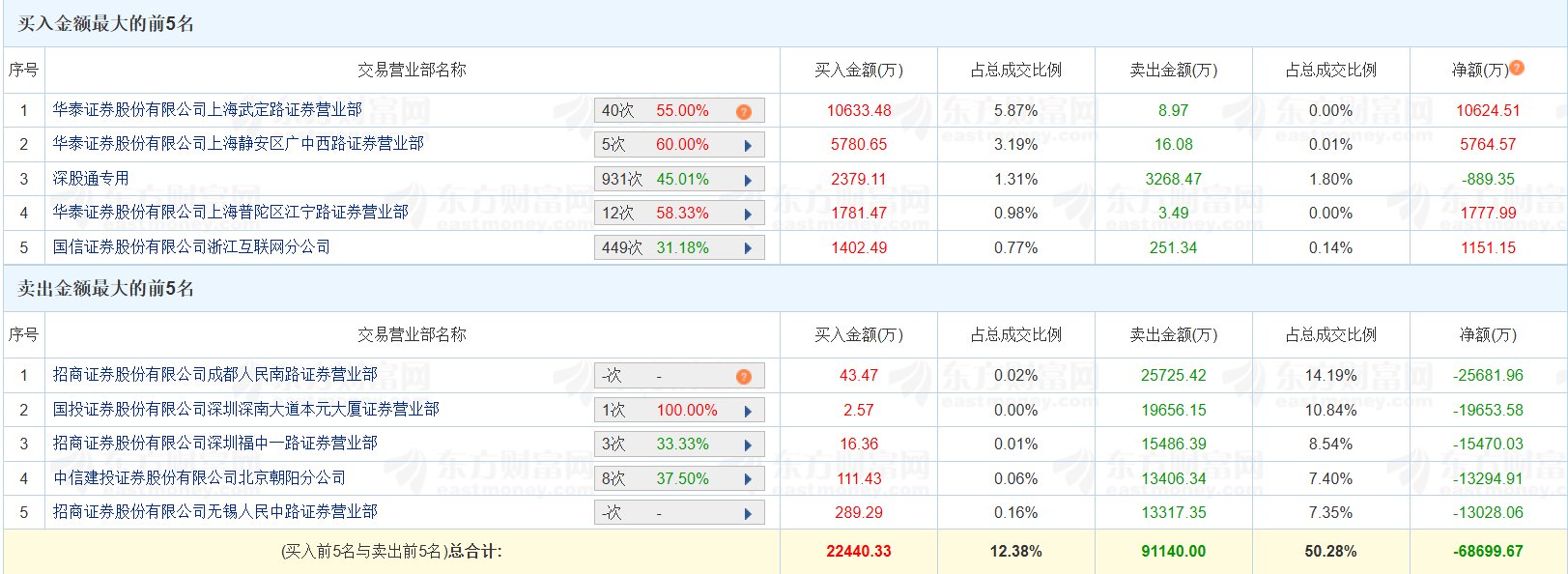Viewport: 1568px width, 574px height.
Task: Open 国信证券浙江互联网分公司 link
Action: [x=191, y=247]
